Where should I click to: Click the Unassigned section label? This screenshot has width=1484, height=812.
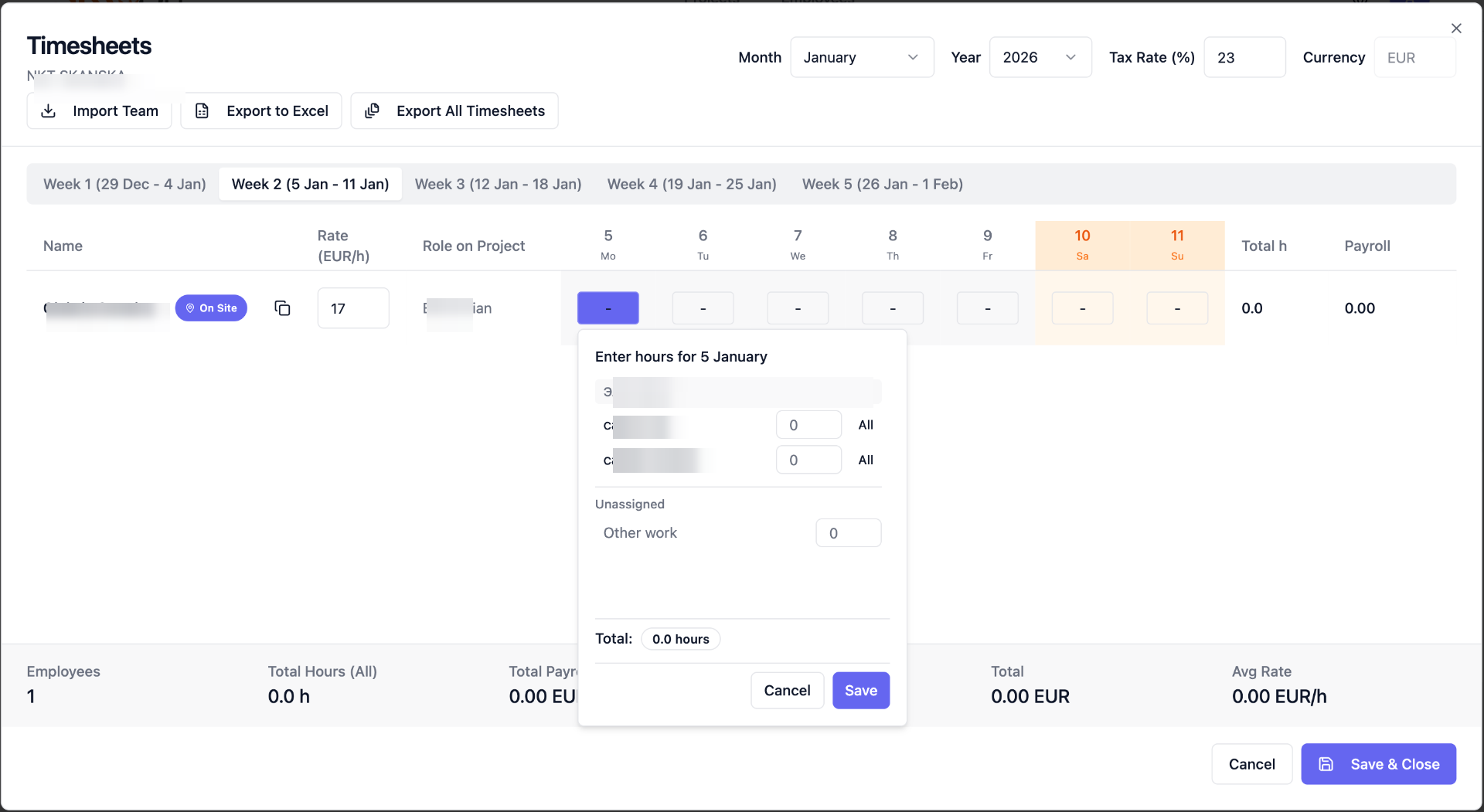coord(630,504)
